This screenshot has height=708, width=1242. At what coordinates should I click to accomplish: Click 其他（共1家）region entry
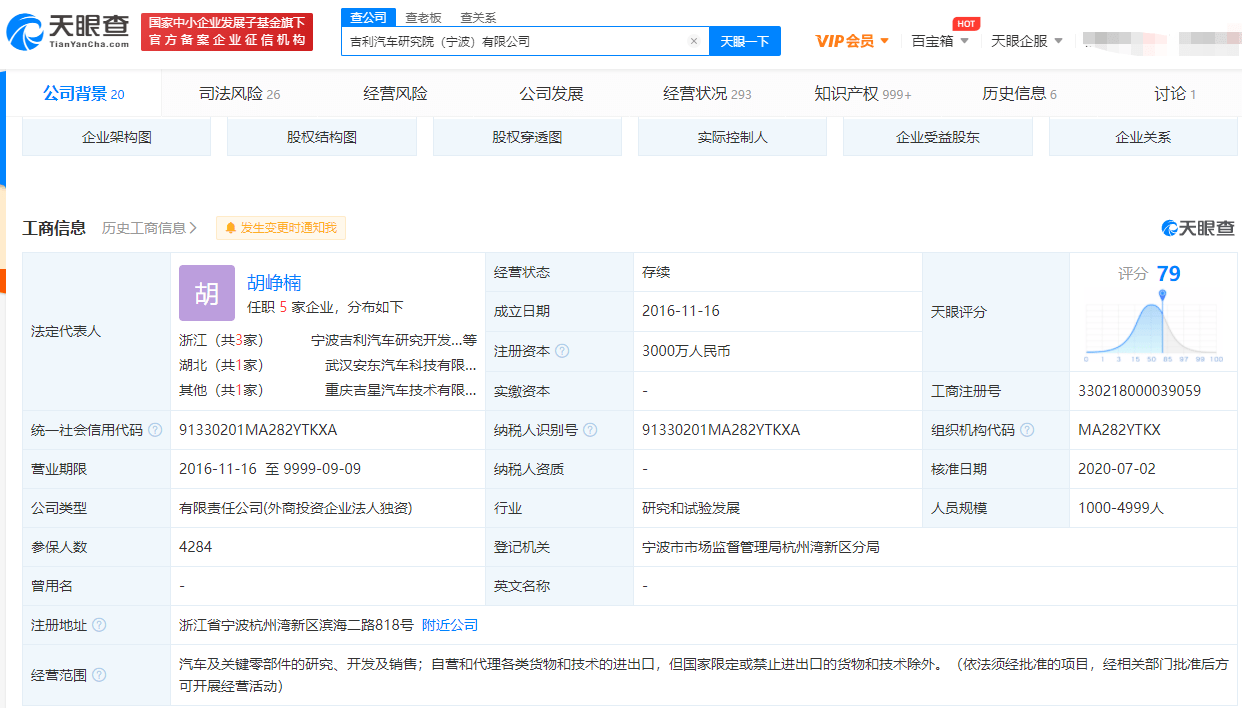tap(221, 390)
